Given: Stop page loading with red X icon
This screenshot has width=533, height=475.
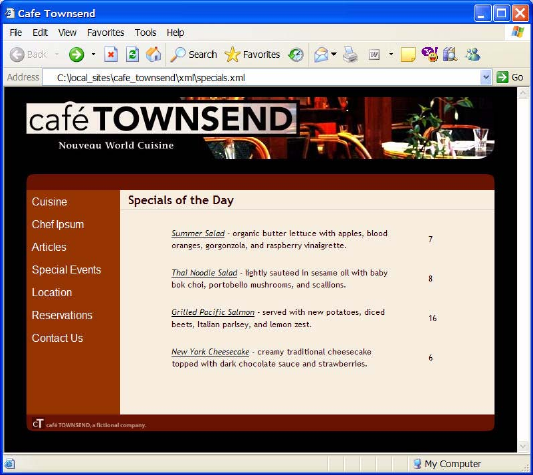Looking at the screenshot, I should point(111,54).
